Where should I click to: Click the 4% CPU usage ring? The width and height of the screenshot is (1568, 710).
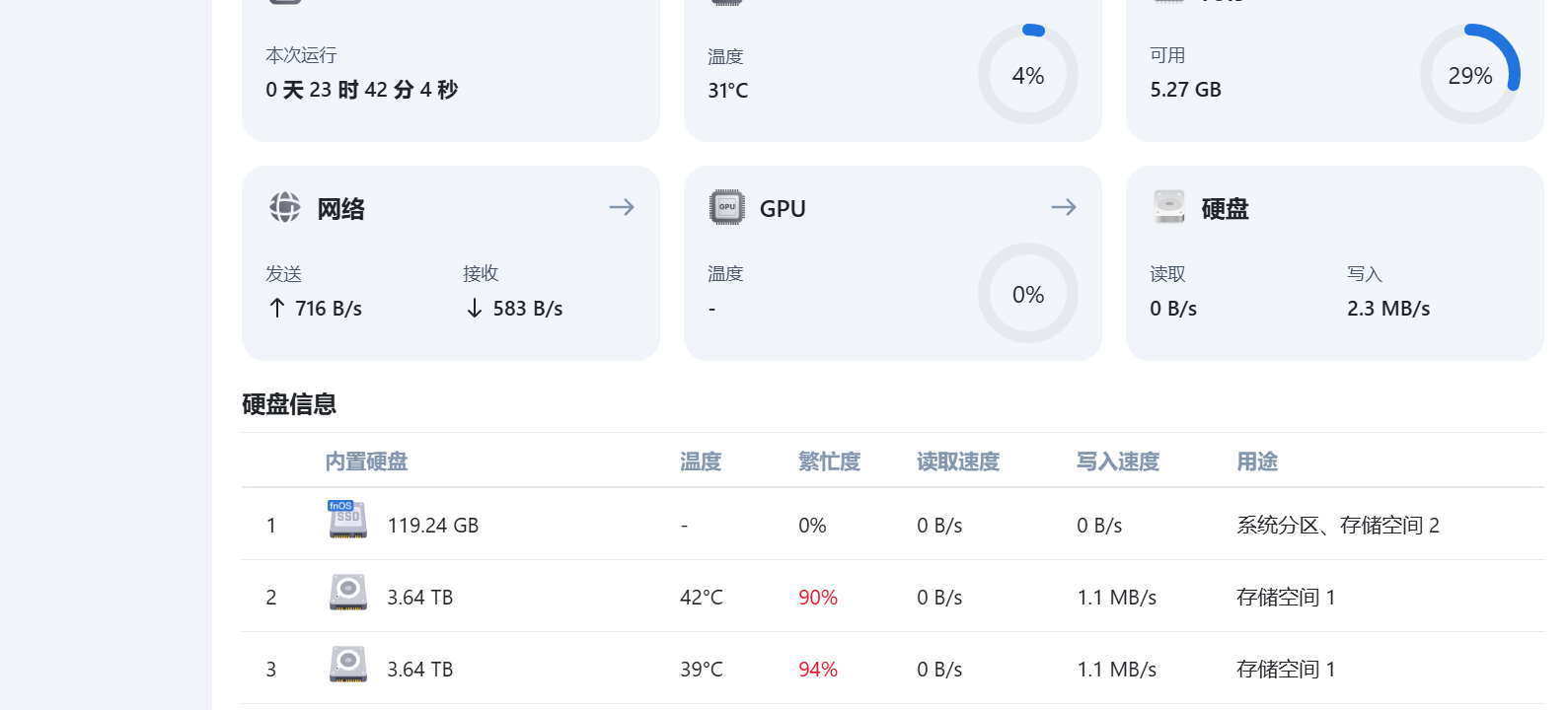(1028, 74)
